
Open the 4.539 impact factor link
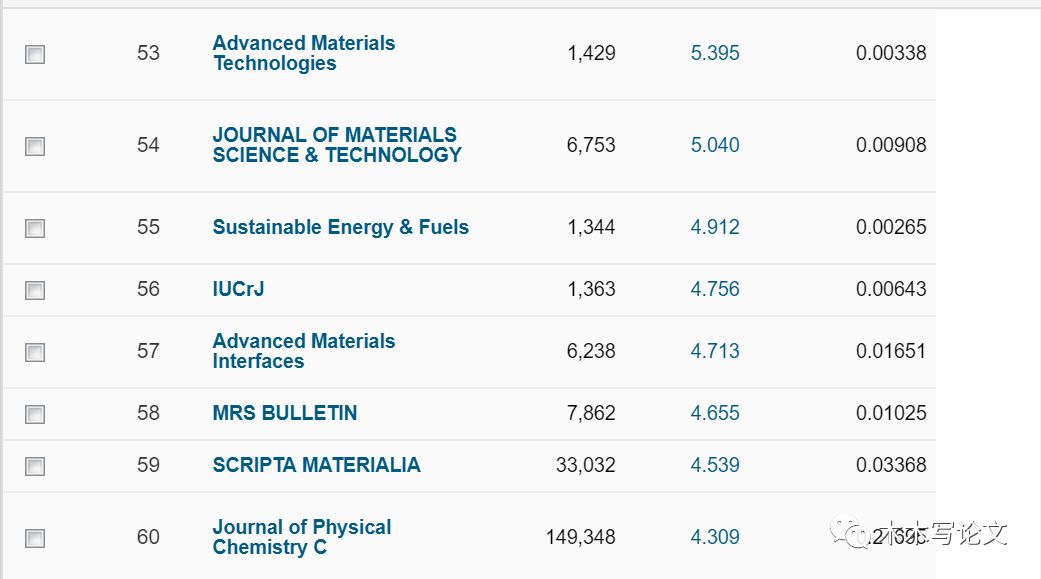point(715,465)
